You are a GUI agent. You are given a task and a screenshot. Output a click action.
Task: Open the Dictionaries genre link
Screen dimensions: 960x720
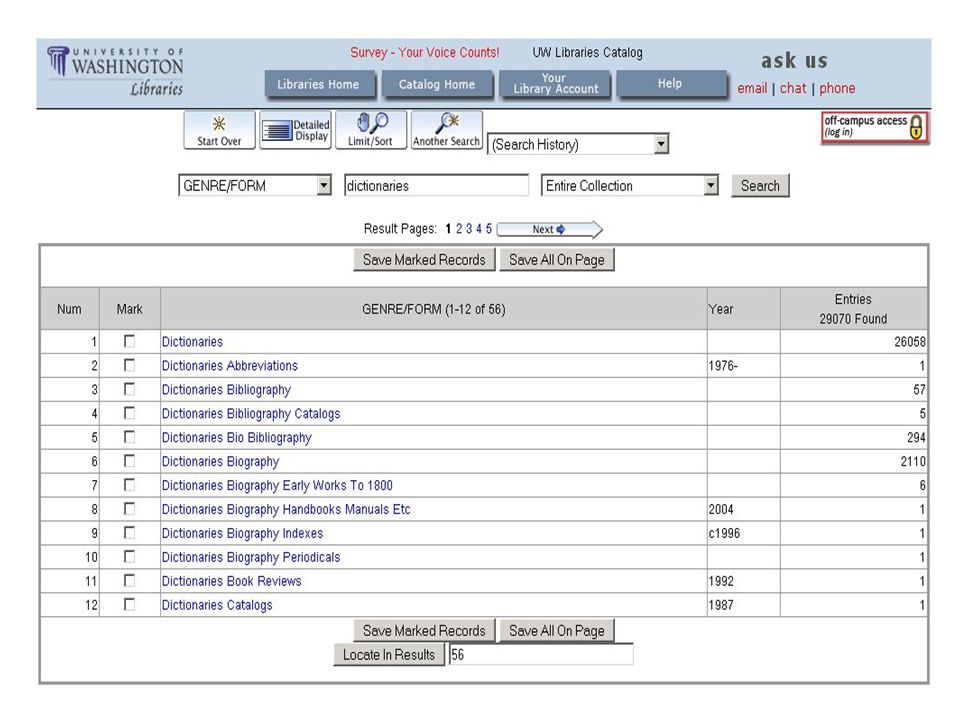point(192,342)
